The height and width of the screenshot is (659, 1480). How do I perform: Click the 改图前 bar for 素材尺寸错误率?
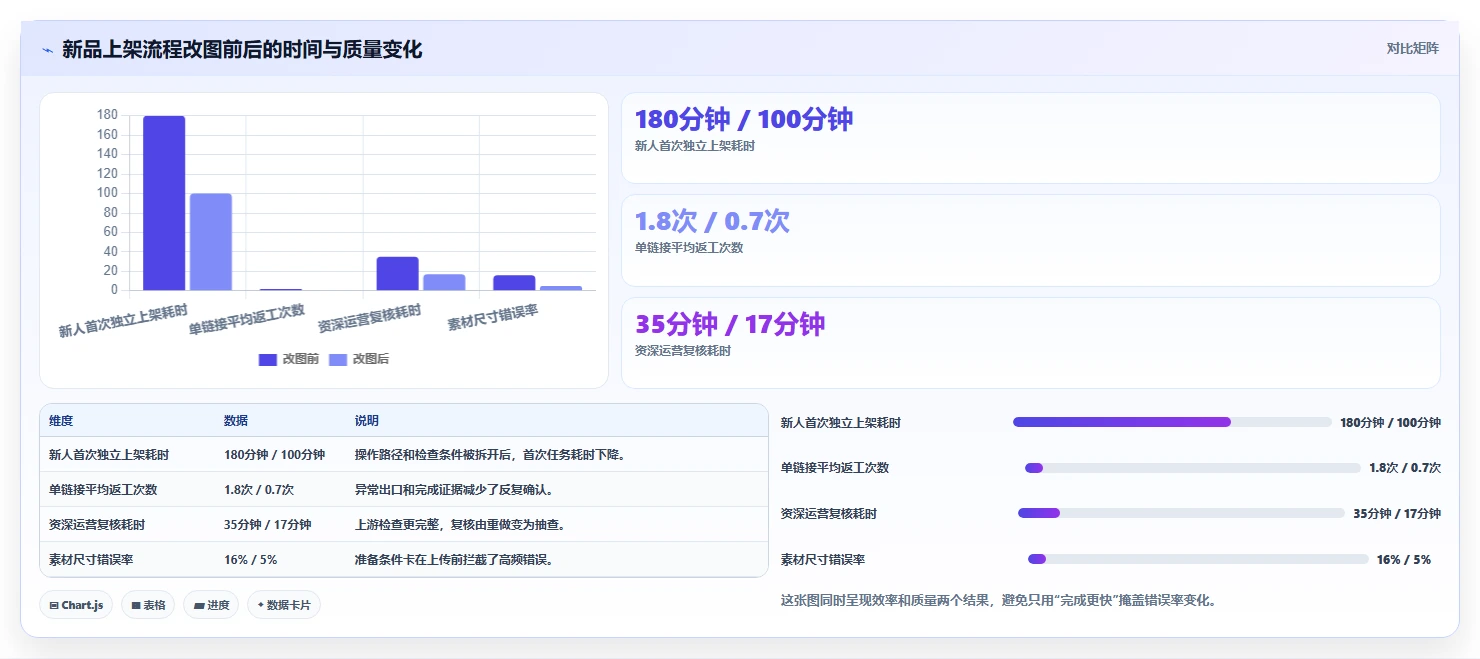point(514,283)
